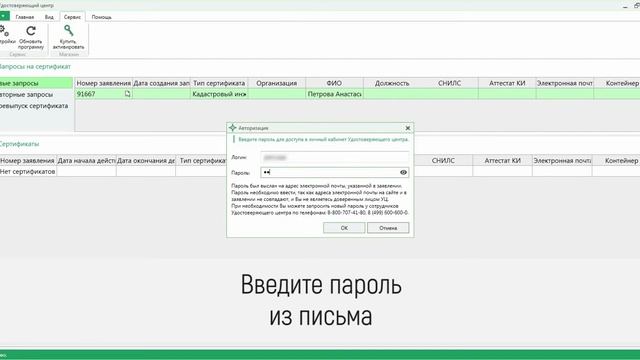Open the Помощь tab
Viewport: 640px width, 360px height.
pyautogui.click(x=101, y=17)
